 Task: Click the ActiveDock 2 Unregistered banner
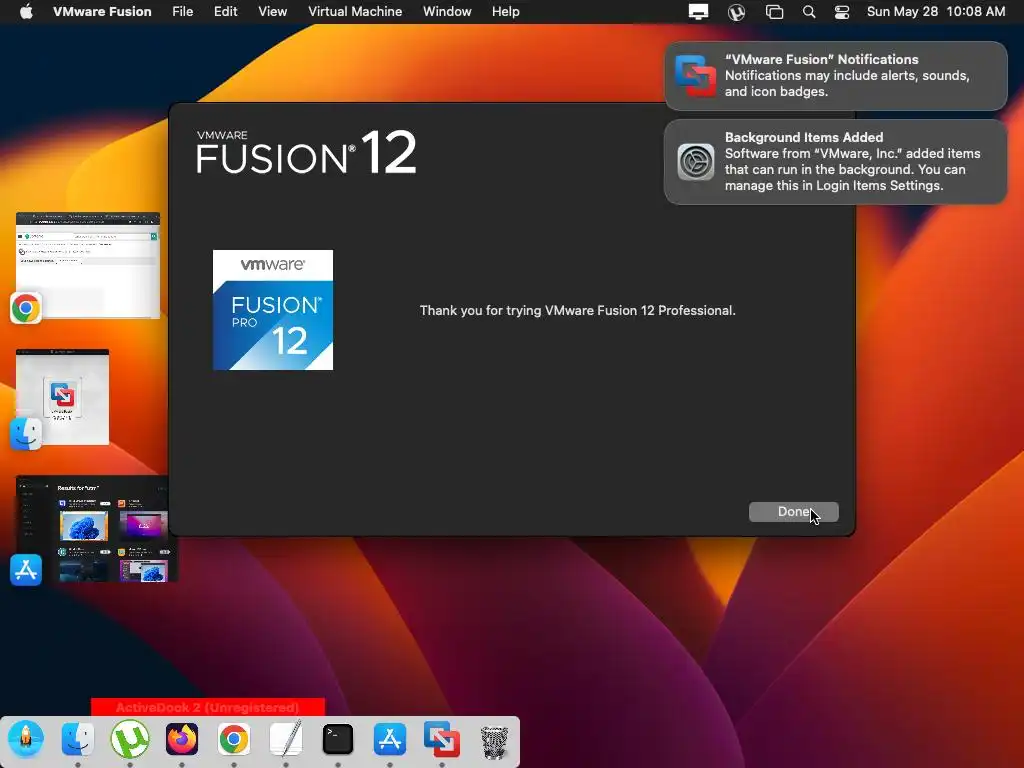click(208, 707)
